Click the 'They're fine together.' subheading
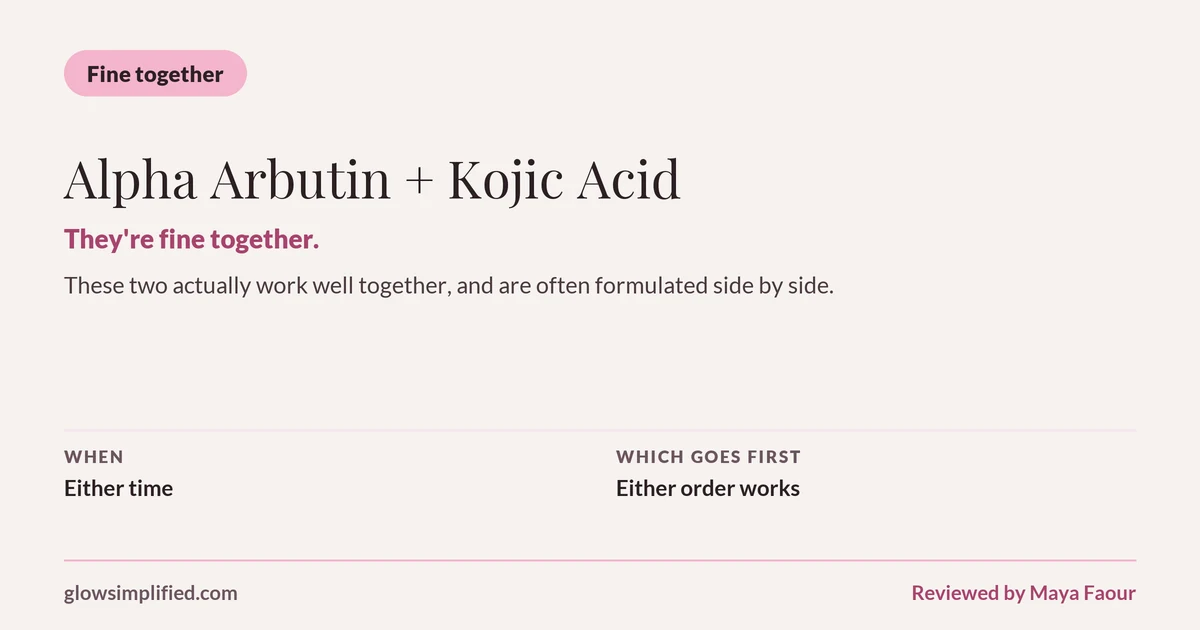Viewport: 1200px width, 630px height. (x=191, y=240)
